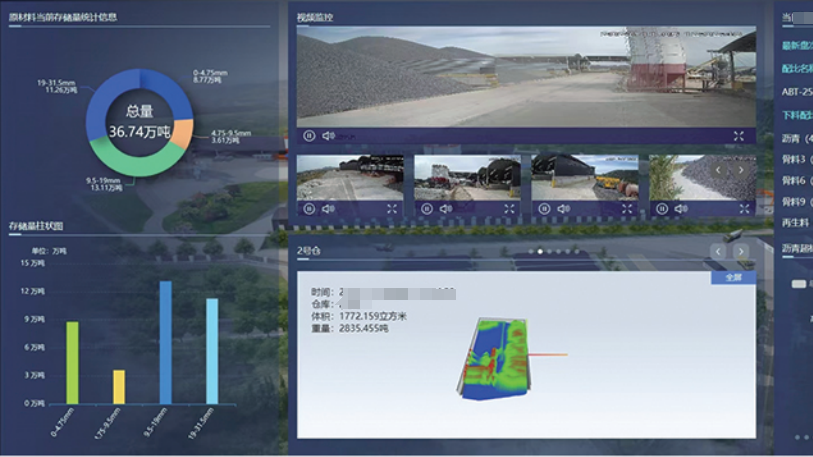Mute the second thumbnail camera feed

point(446,209)
